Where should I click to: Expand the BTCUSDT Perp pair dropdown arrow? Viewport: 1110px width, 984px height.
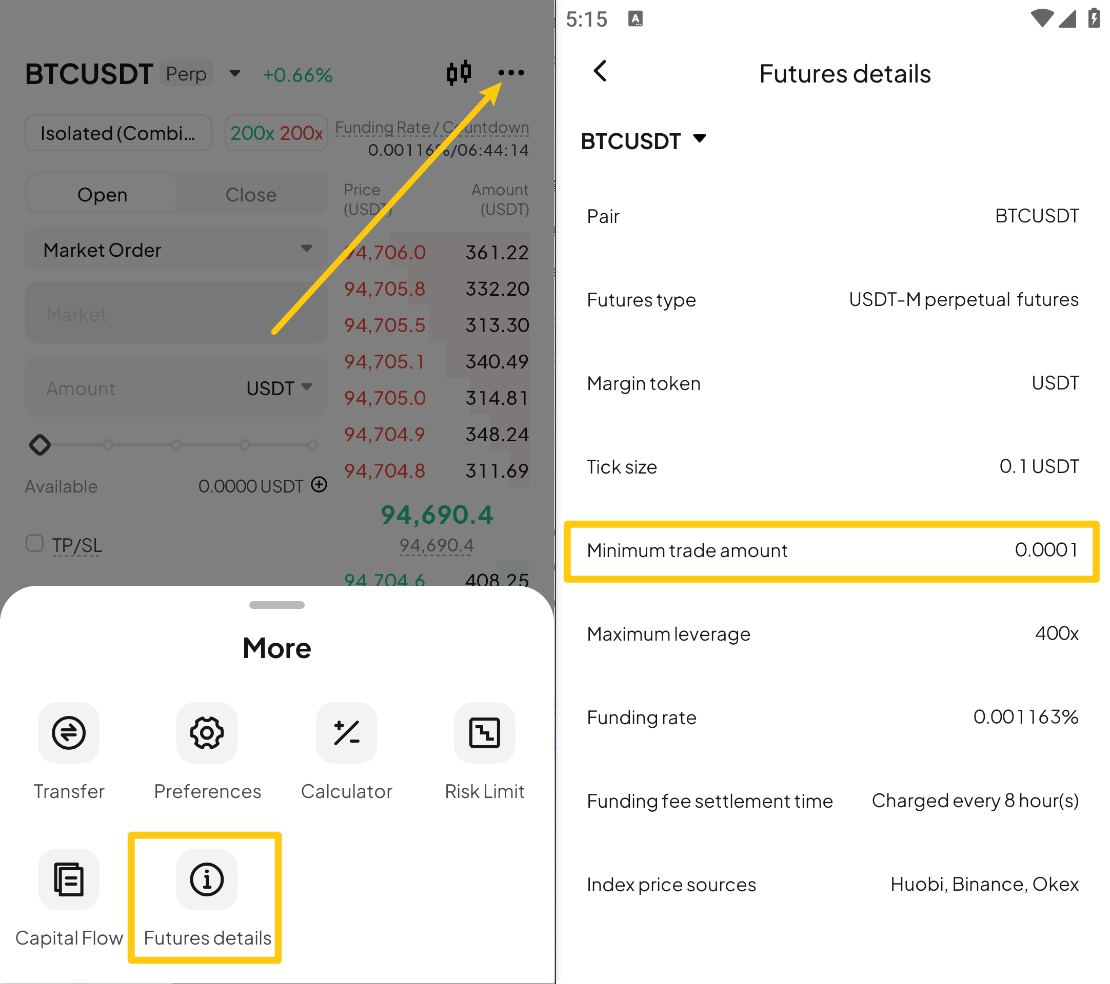coord(235,73)
